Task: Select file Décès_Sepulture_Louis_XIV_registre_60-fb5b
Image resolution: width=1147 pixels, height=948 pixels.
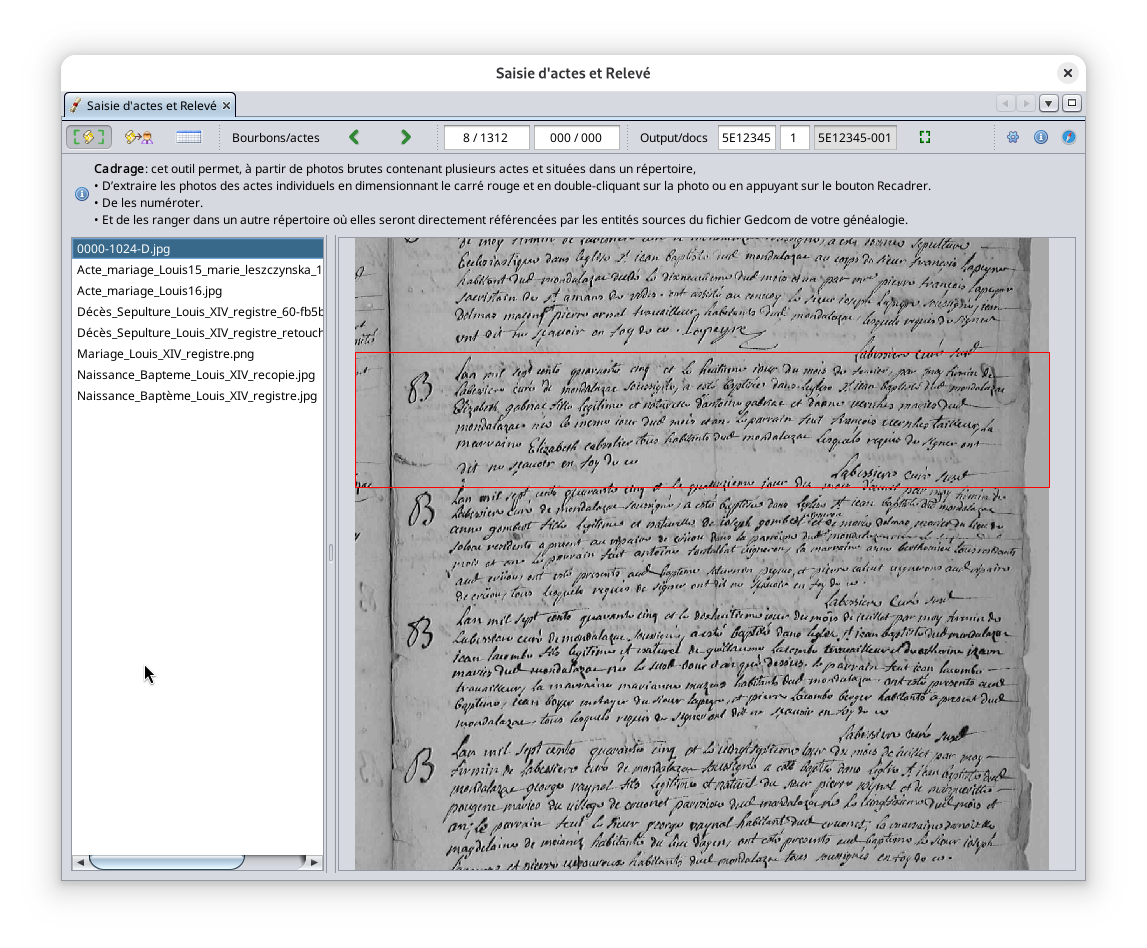Action: [198, 312]
